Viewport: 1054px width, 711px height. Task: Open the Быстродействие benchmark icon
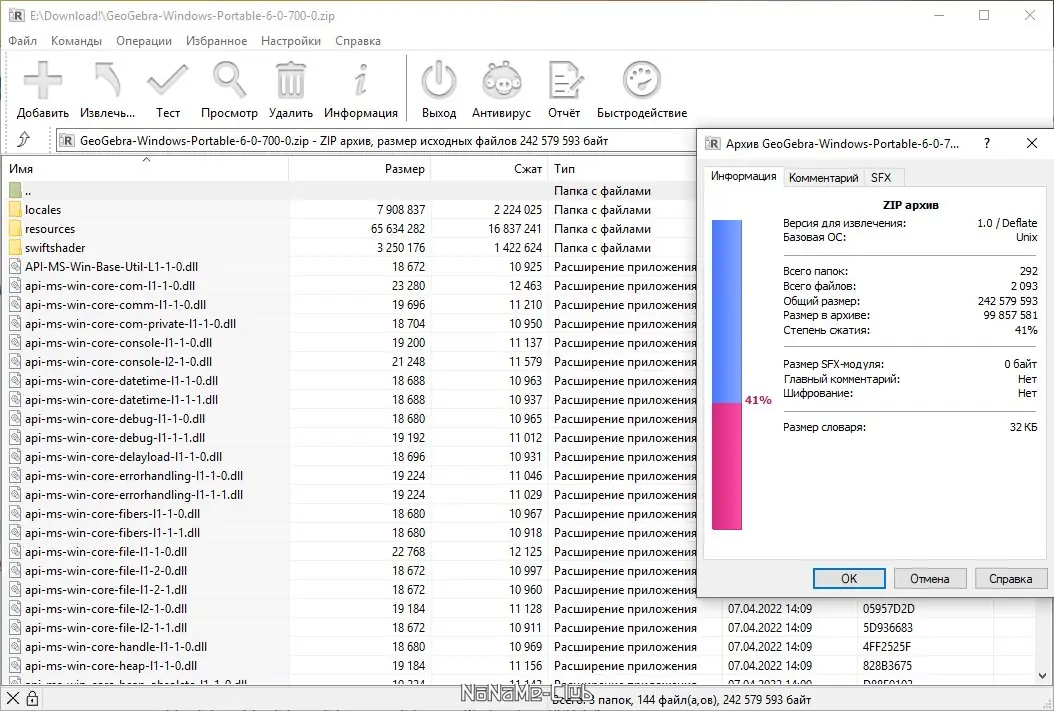coord(642,81)
